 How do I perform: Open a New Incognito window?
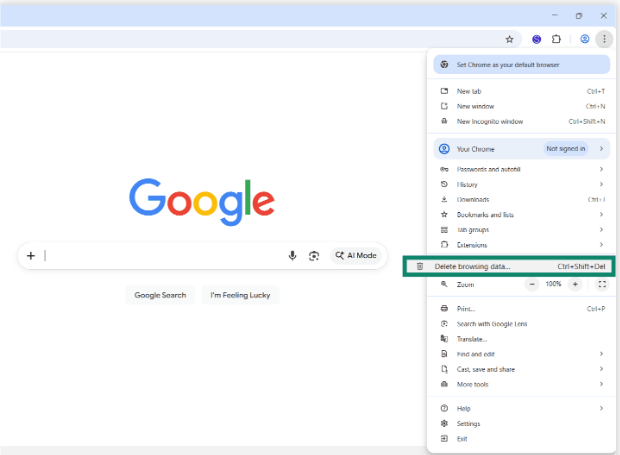(522, 121)
